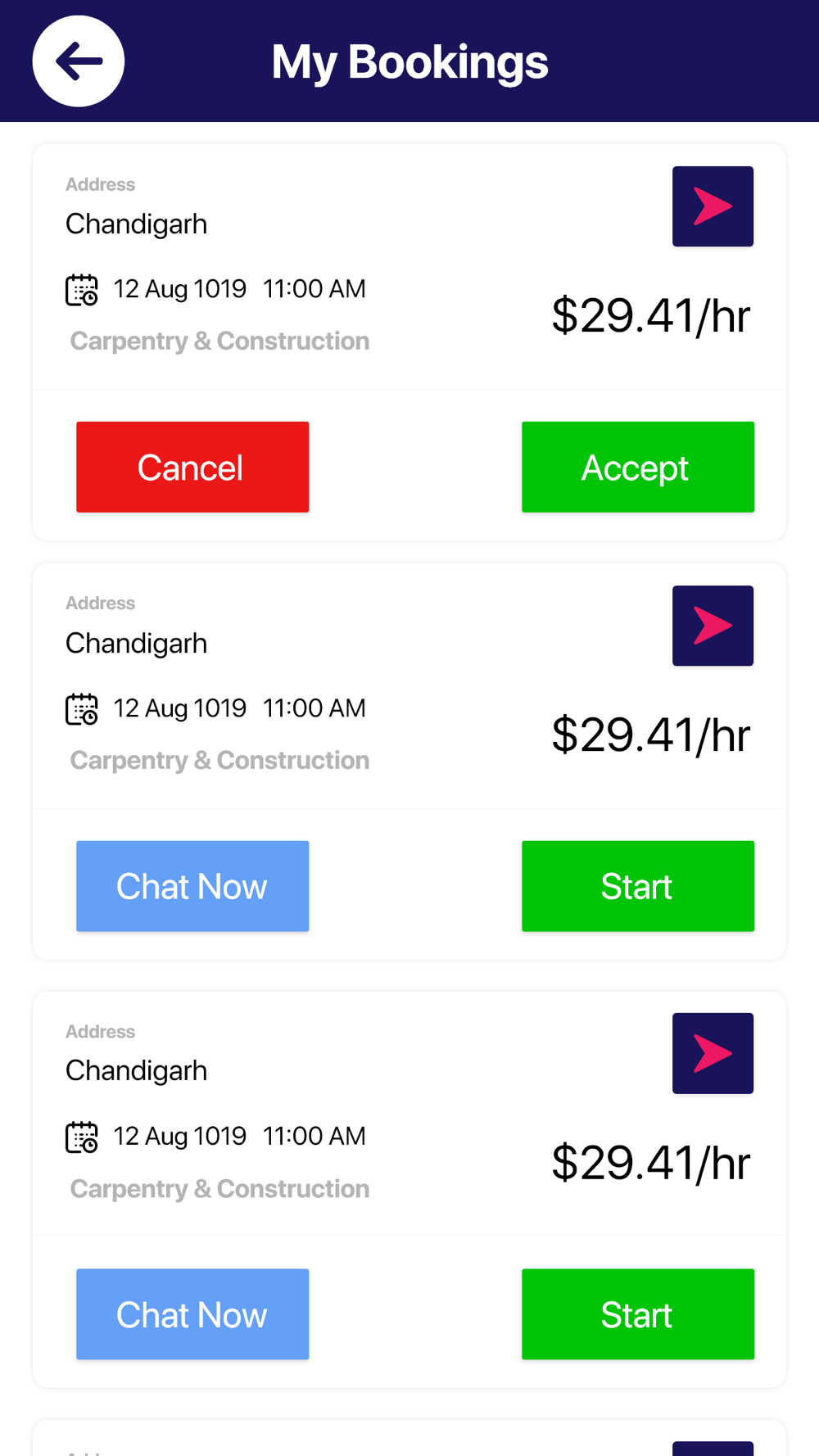Image resolution: width=819 pixels, height=1456 pixels.
Task: Cancel the first booking request
Action: [x=192, y=467]
